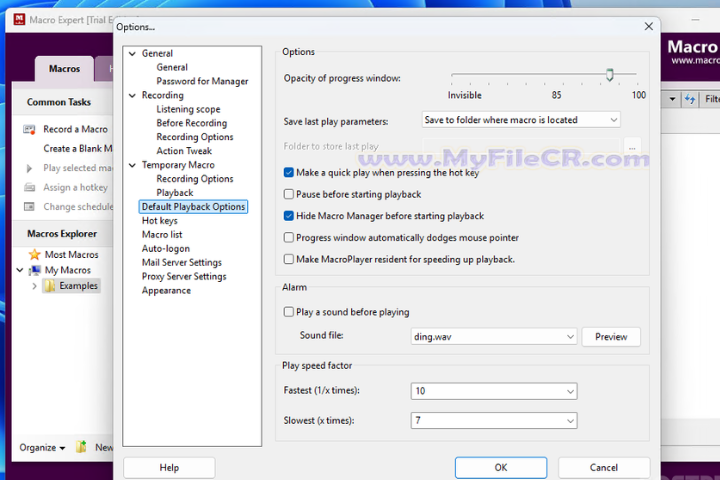Click the Common Tasks panel header
This screenshot has width=720, height=480.
(62, 102)
